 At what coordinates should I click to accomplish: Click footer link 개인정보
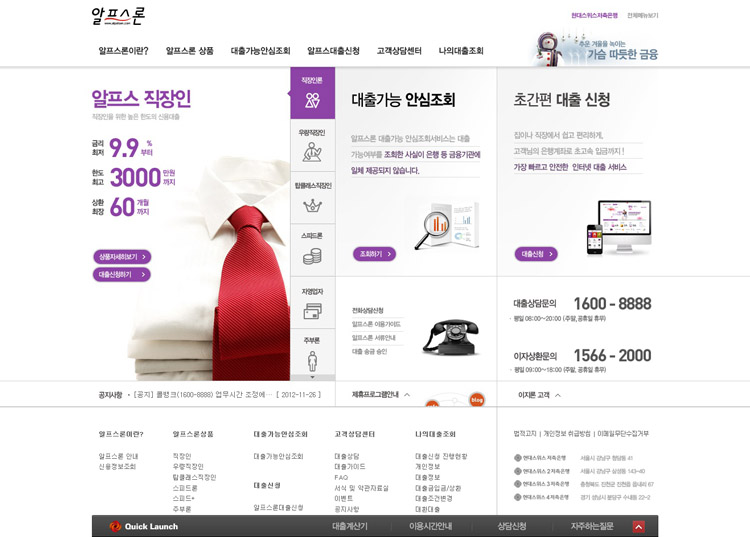point(427,467)
